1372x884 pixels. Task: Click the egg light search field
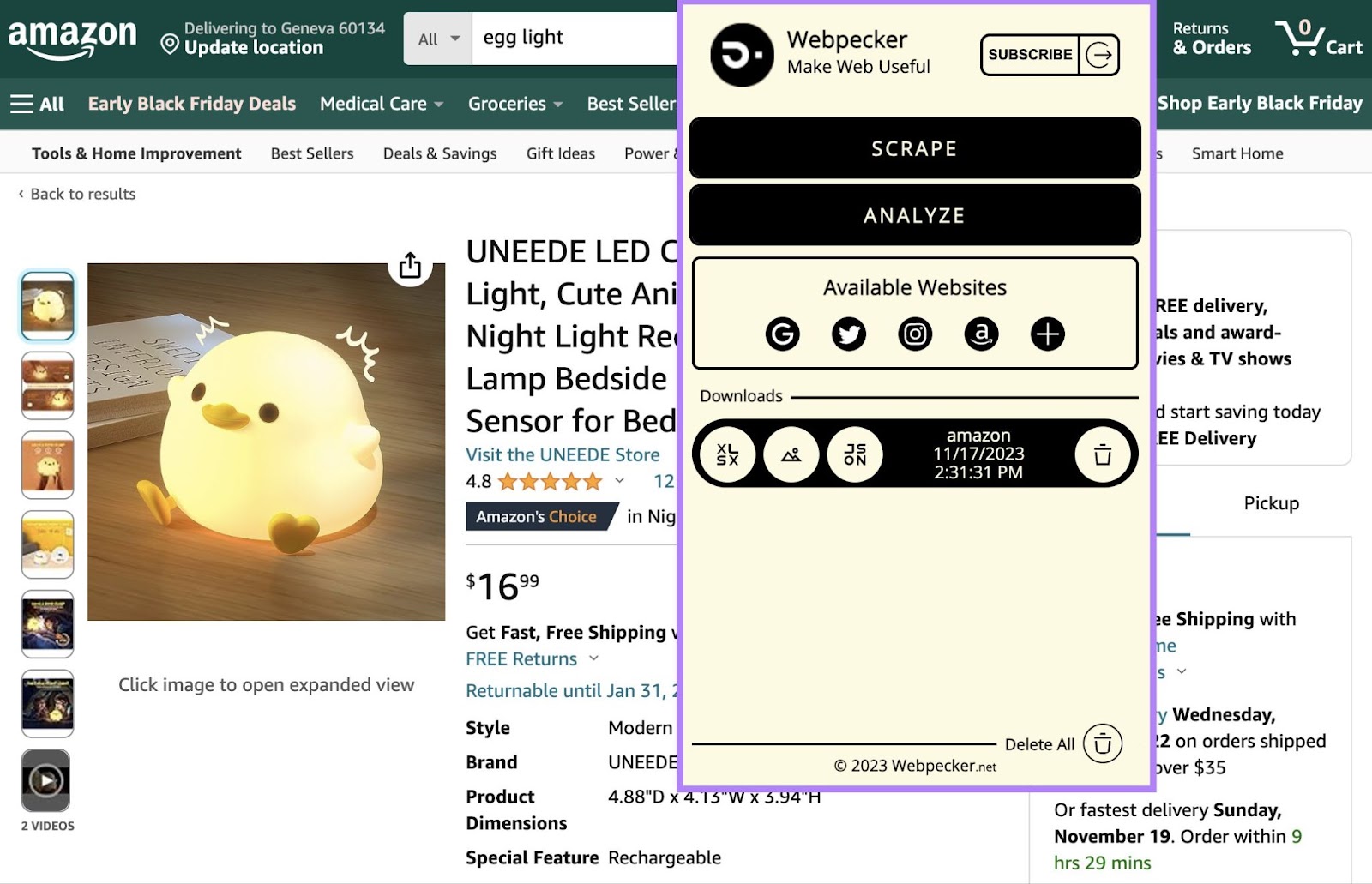pos(575,39)
